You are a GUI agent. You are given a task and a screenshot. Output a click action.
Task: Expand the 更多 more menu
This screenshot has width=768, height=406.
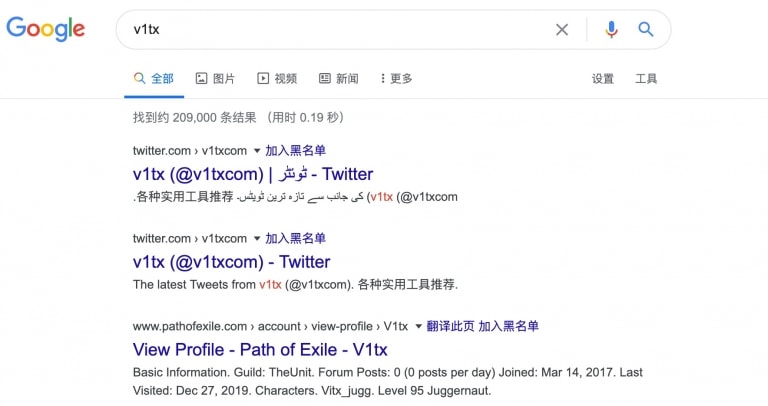pyautogui.click(x=396, y=78)
